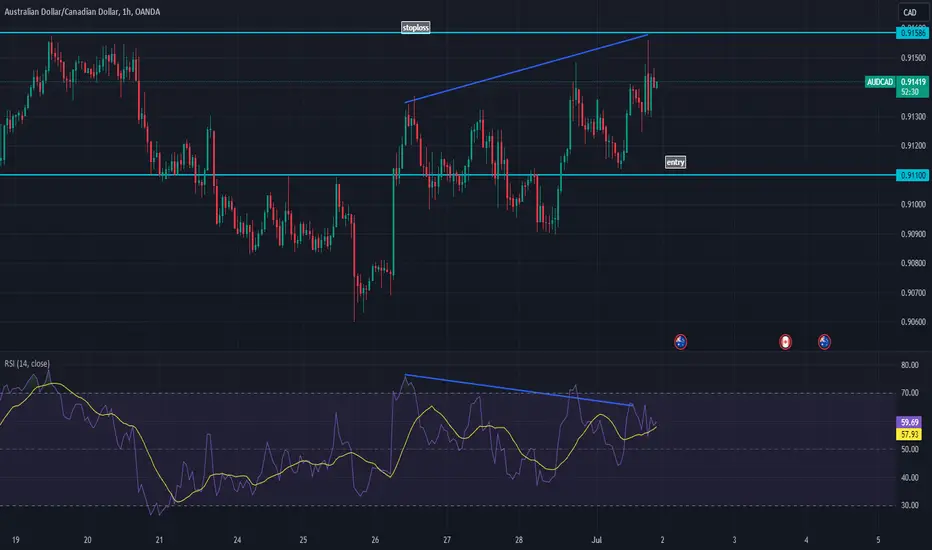Click 0.91300 on the price axis
The width and height of the screenshot is (932, 550).
(x=913, y=117)
